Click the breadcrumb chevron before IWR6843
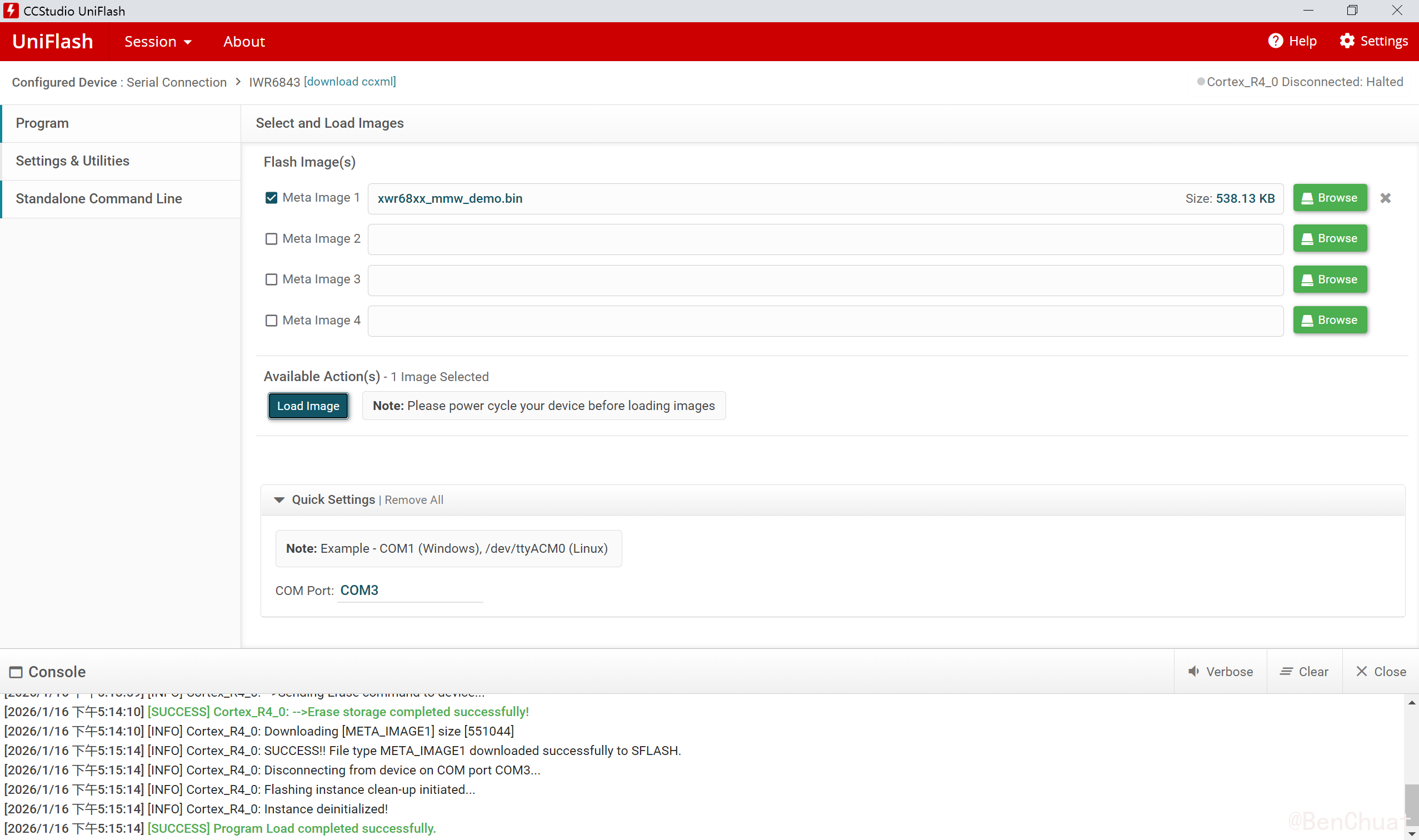The image size is (1419, 840). (x=238, y=82)
